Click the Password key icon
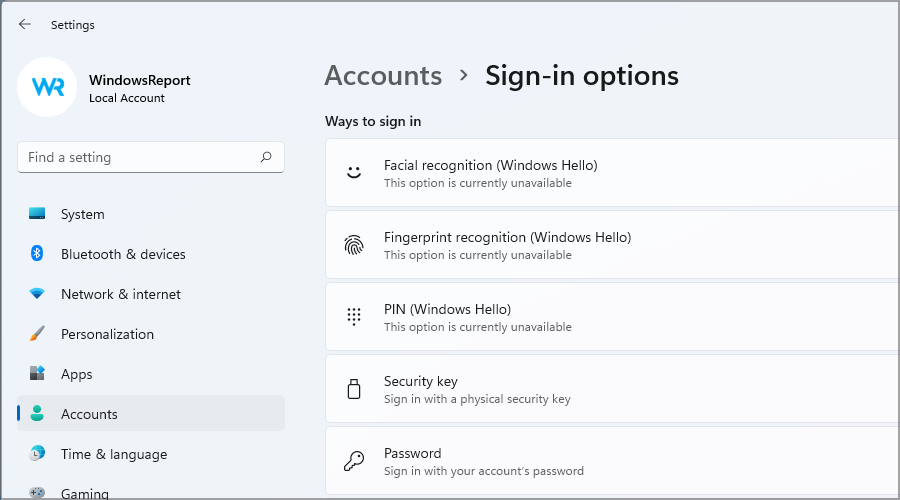This screenshot has height=500, width=900. [354, 460]
